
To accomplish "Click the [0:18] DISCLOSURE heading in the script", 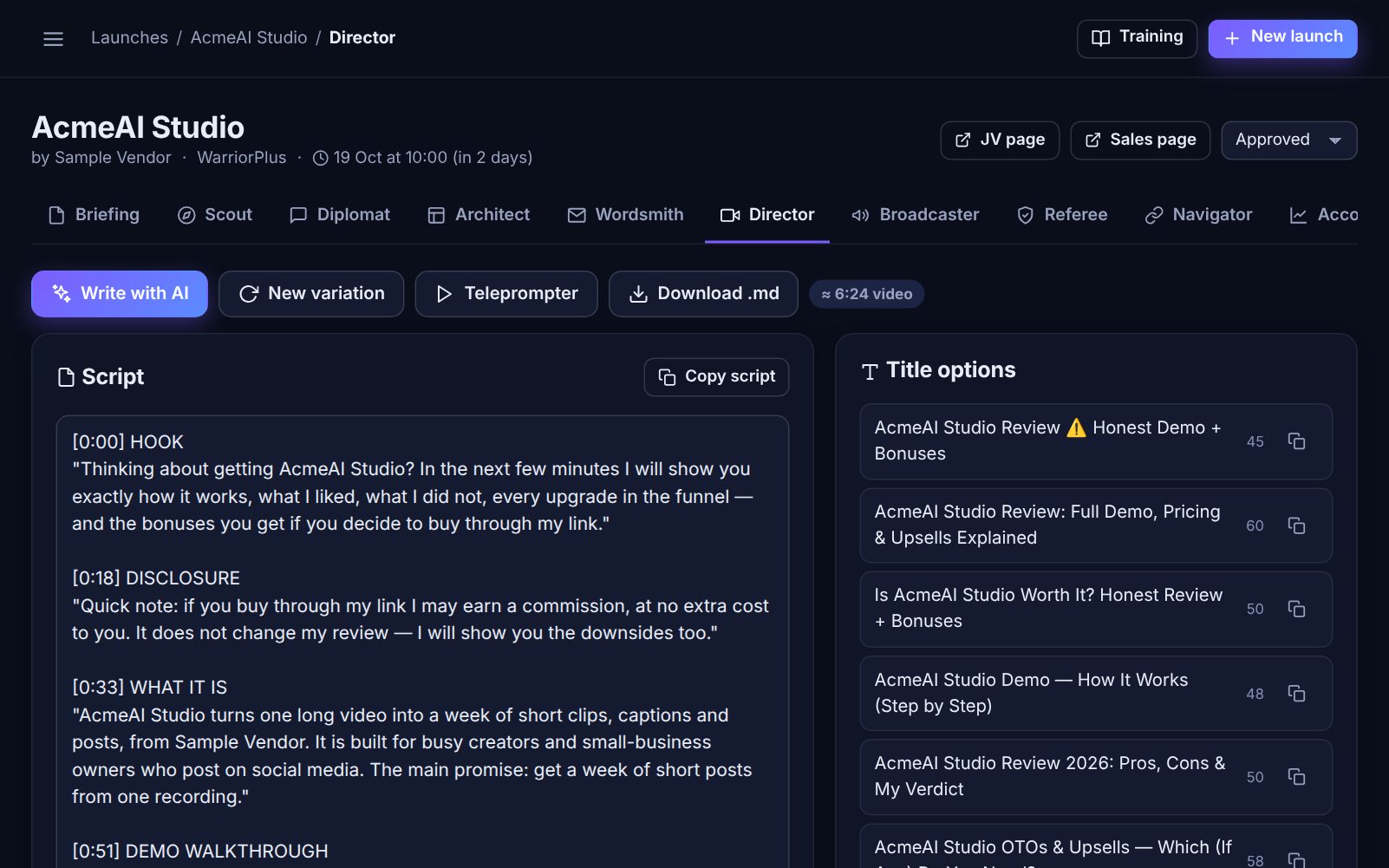I will pyautogui.click(x=156, y=578).
